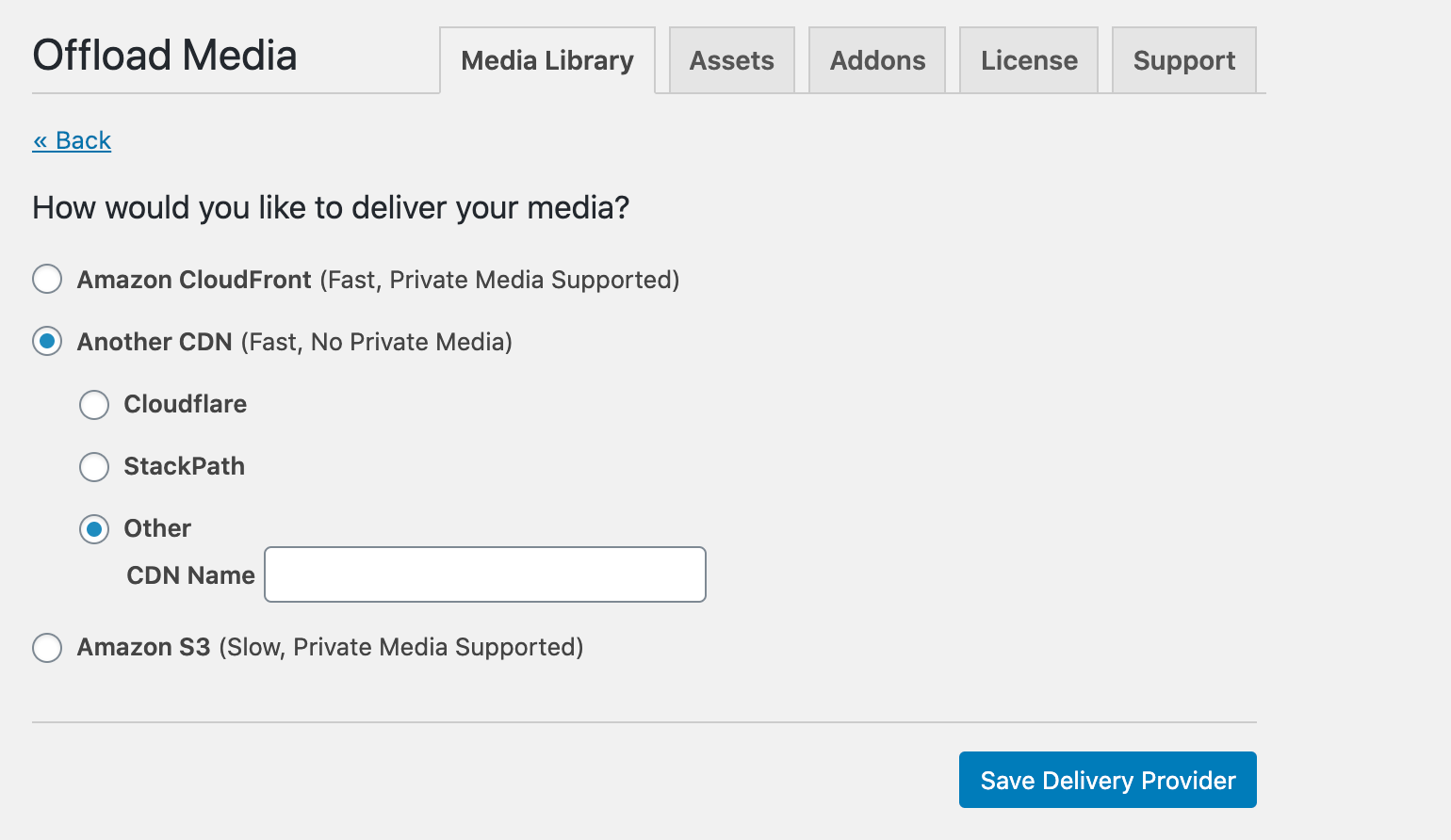Click the Offload Media page title
Viewport: 1451px width, 840px height.
coord(165,56)
